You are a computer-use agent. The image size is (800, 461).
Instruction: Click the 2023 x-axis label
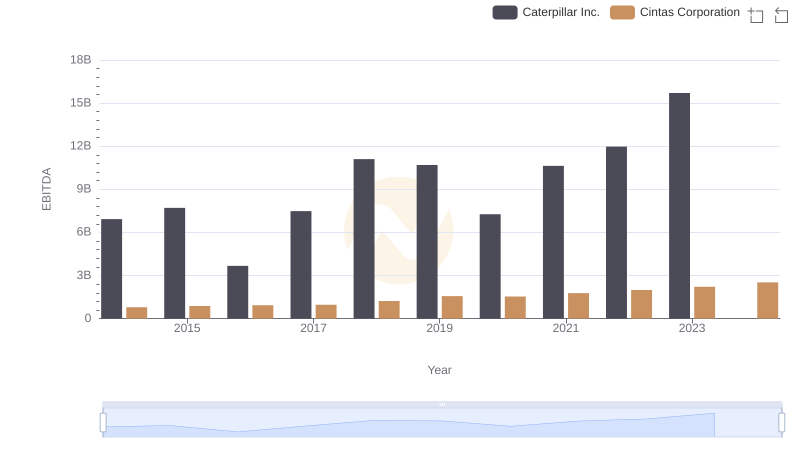pos(692,328)
